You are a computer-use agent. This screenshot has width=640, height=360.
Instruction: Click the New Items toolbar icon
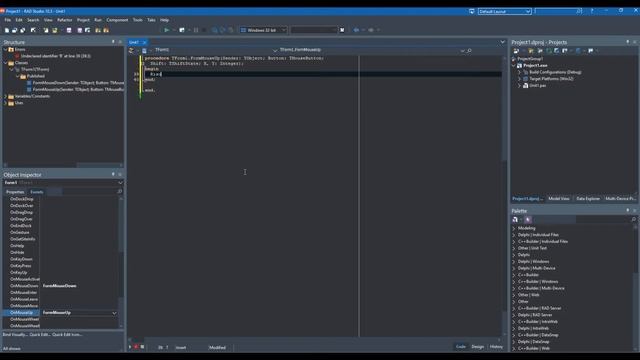(7, 30)
